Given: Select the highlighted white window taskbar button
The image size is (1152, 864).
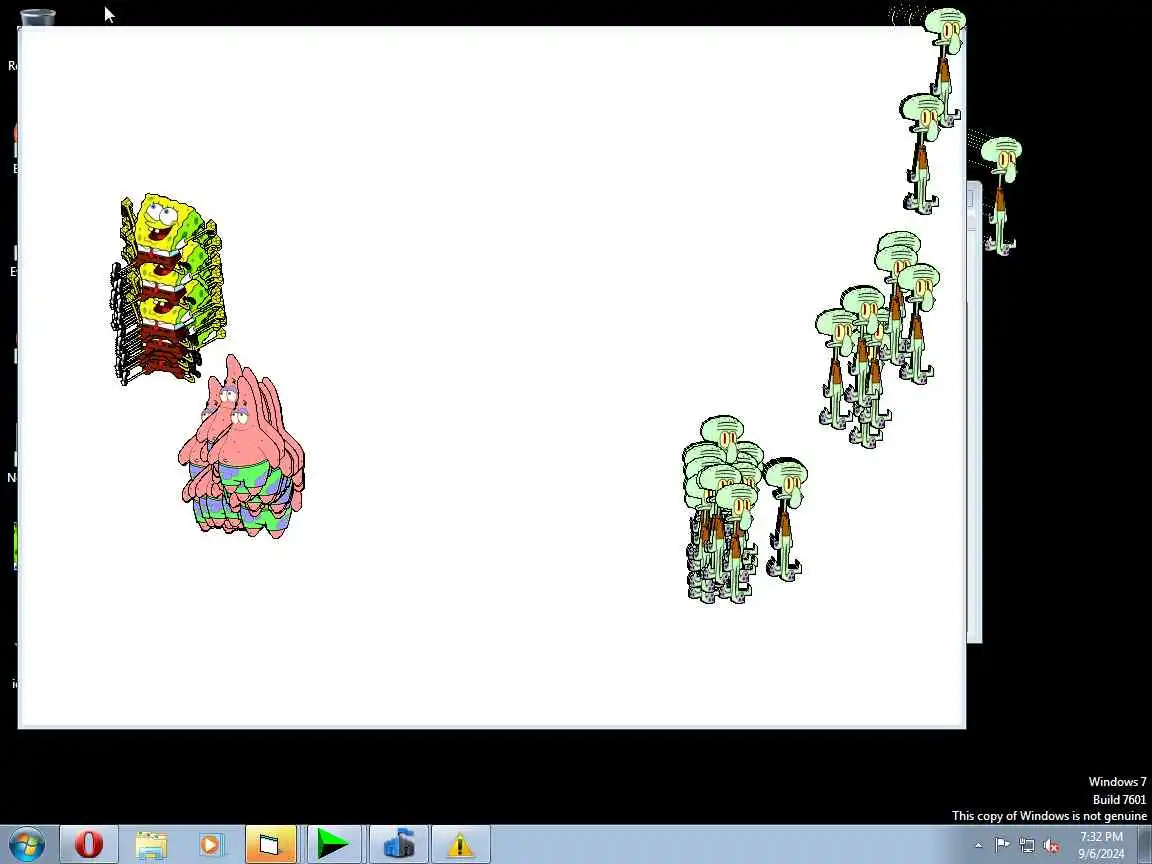Looking at the screenshot, I should (271, 844).
